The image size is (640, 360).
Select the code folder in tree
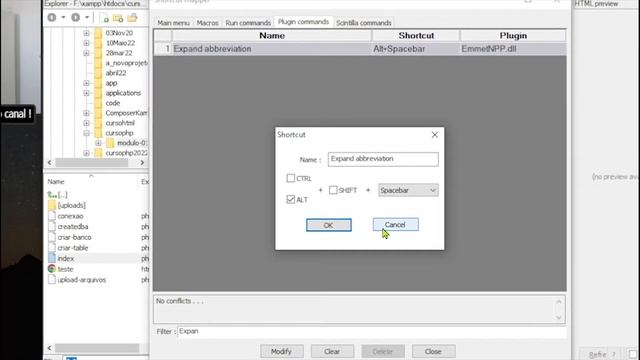point(113,103)
